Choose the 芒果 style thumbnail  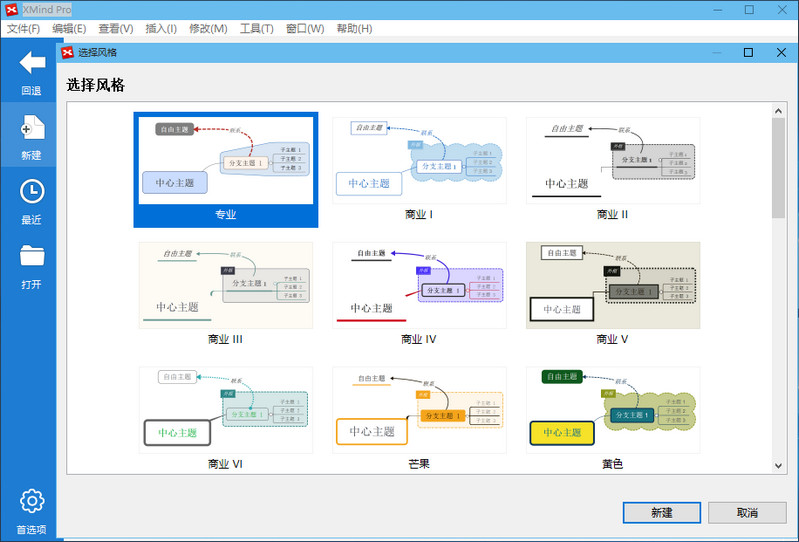coord(419,410)
